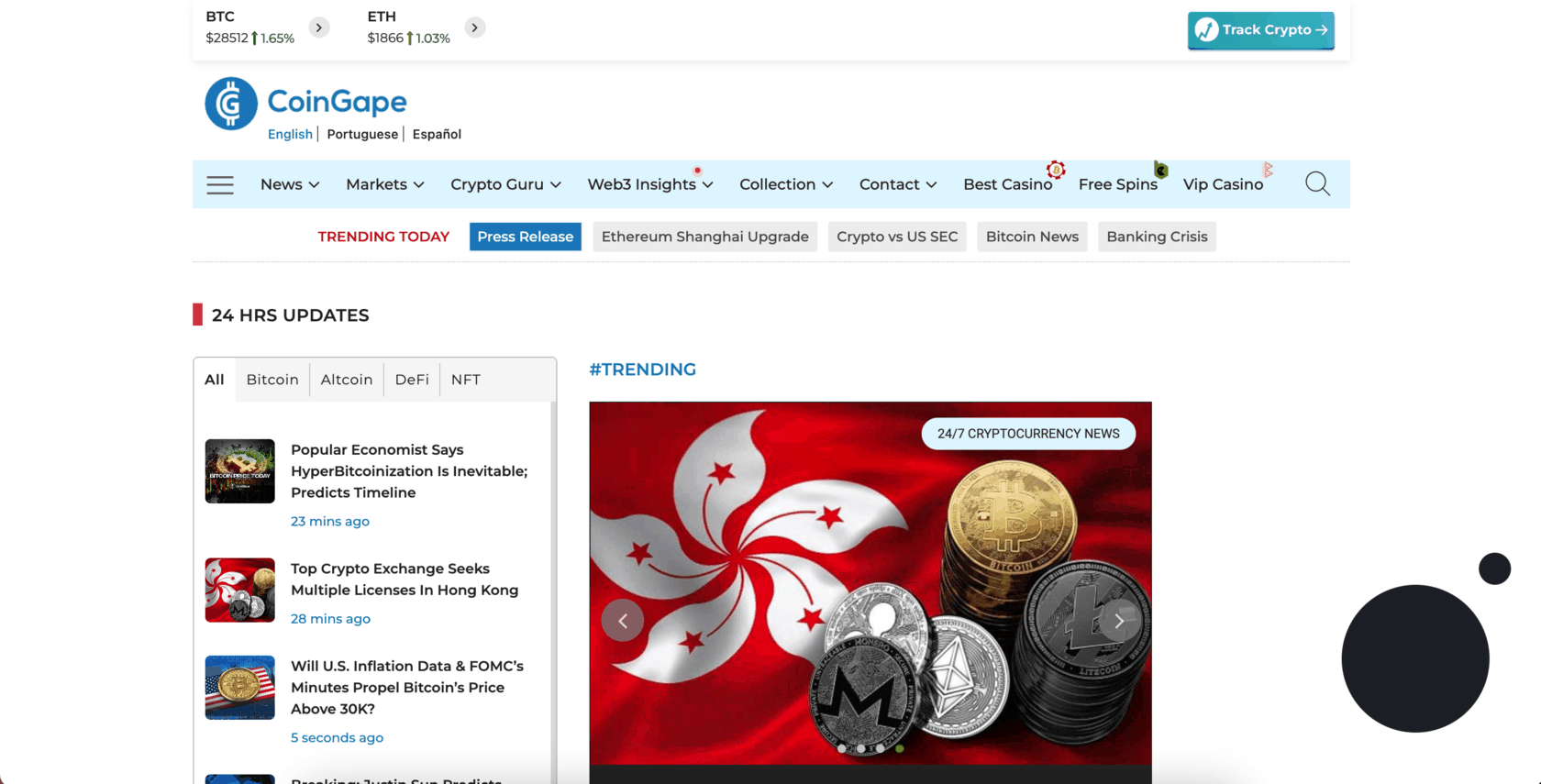Viewport: 1541px width, 784px height.
Task: Click the large dark chat bubble
Action: pyautogui.click(x=1415, y=658)
